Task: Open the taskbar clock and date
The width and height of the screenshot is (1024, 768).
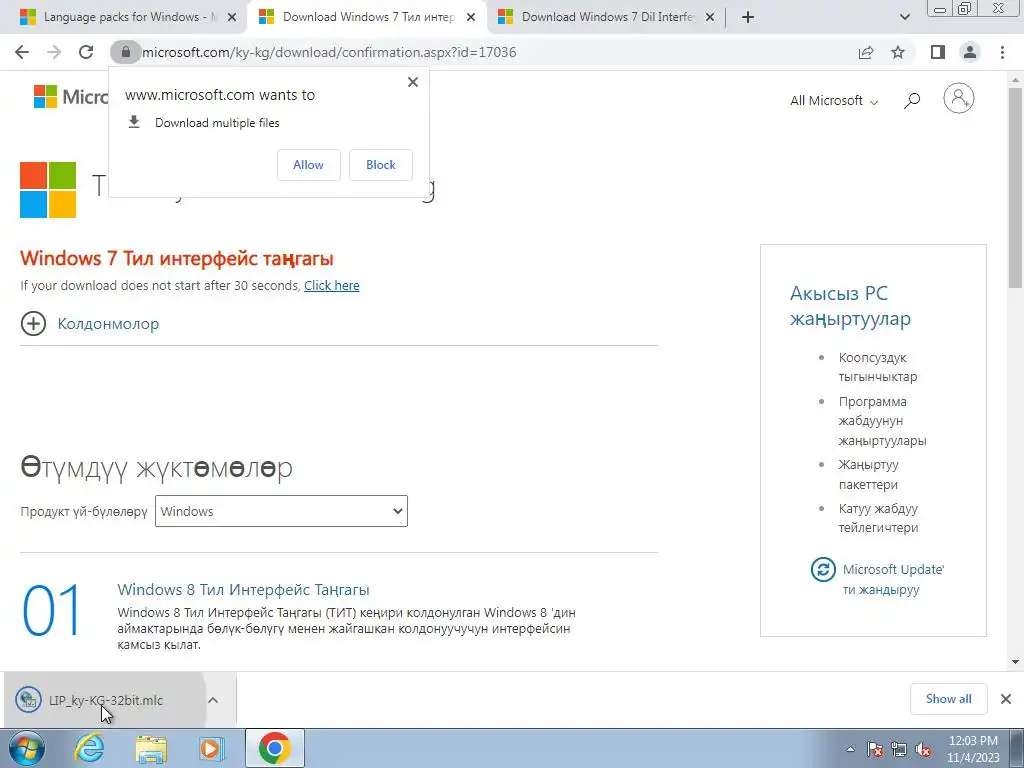Action: tap(973, 749)
